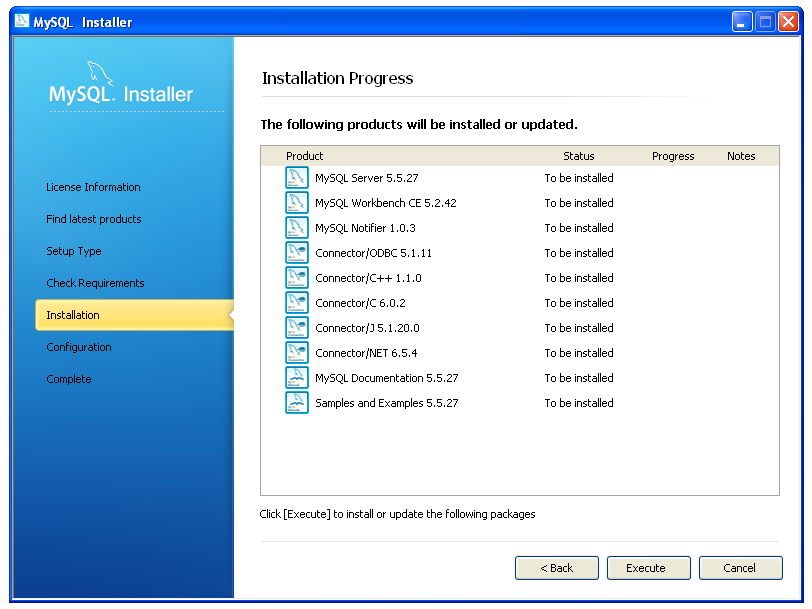This screenshot has height=609, width=812.
Task: Click the Status column header
Action: [579, 156]
